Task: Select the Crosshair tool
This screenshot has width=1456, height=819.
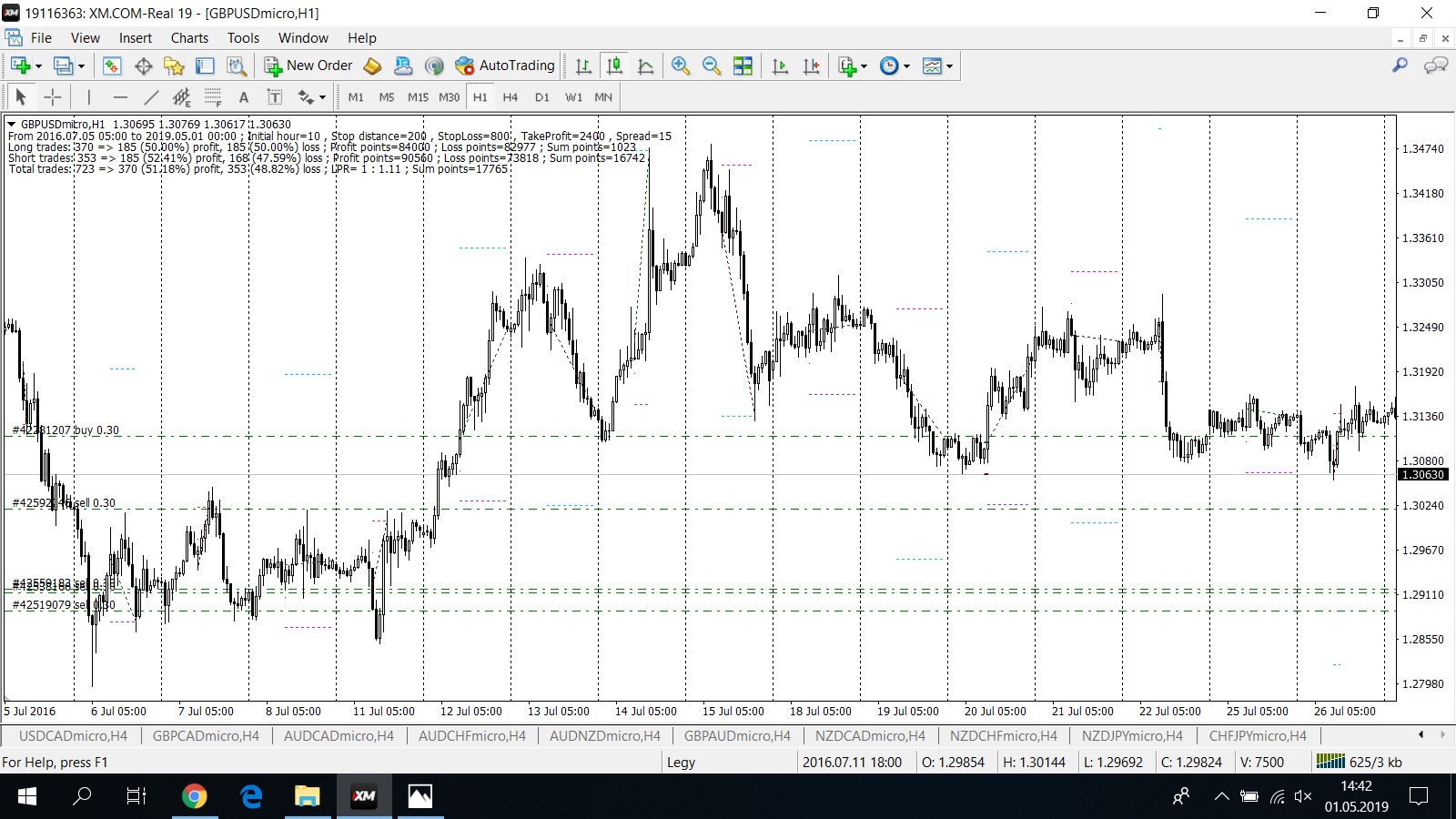Action: [x=53, y=97]
